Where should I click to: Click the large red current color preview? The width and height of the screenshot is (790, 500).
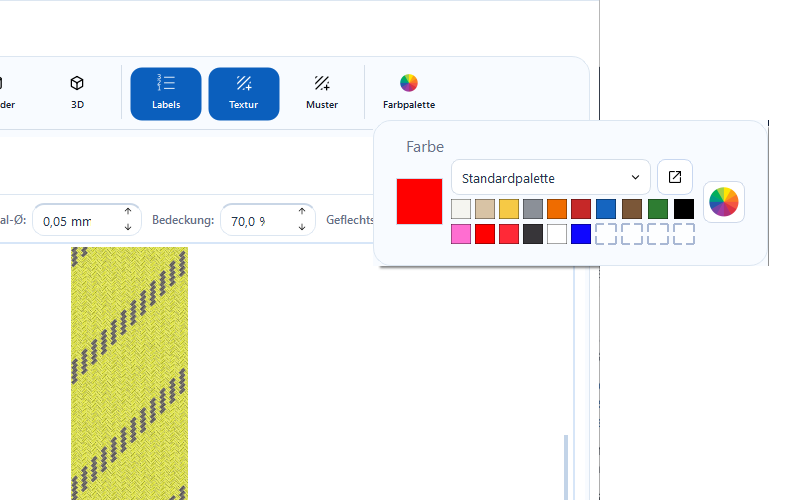coord(419,201)
